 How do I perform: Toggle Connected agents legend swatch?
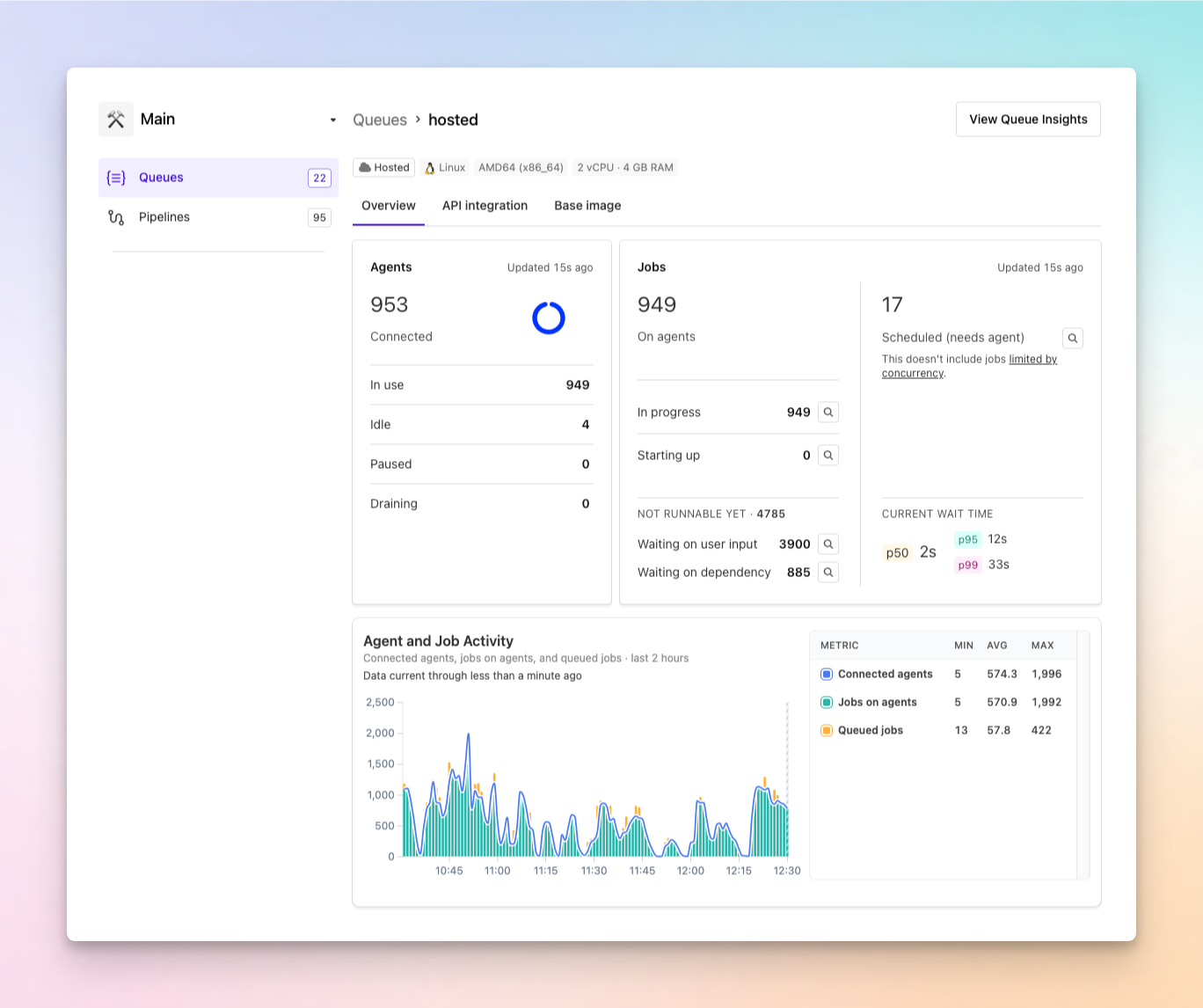[827, 674]
